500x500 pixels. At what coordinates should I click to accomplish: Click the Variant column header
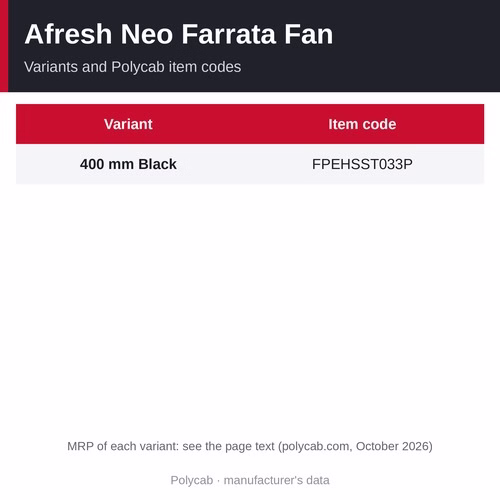(128, 124)
